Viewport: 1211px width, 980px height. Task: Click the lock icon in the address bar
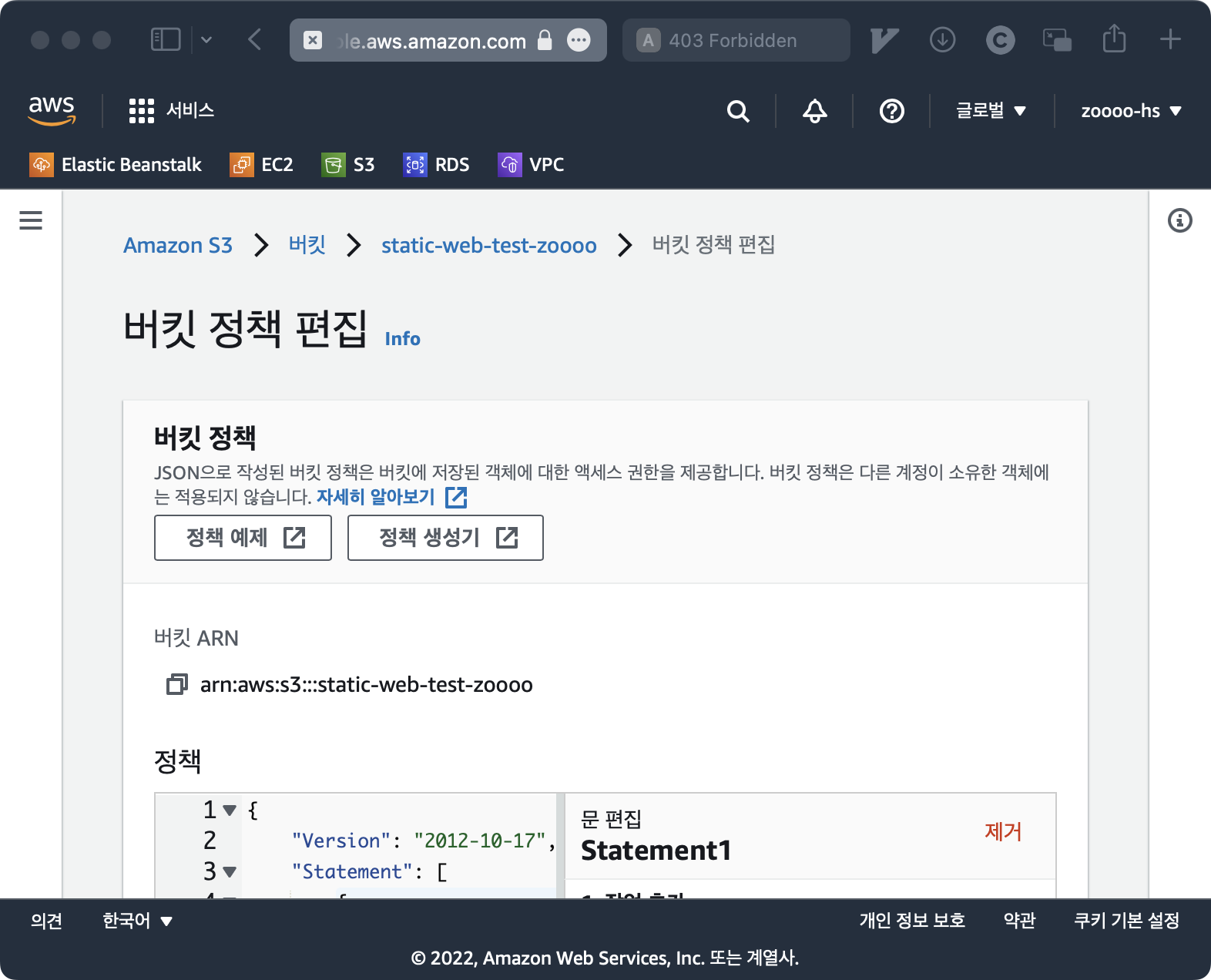[545, 40]
